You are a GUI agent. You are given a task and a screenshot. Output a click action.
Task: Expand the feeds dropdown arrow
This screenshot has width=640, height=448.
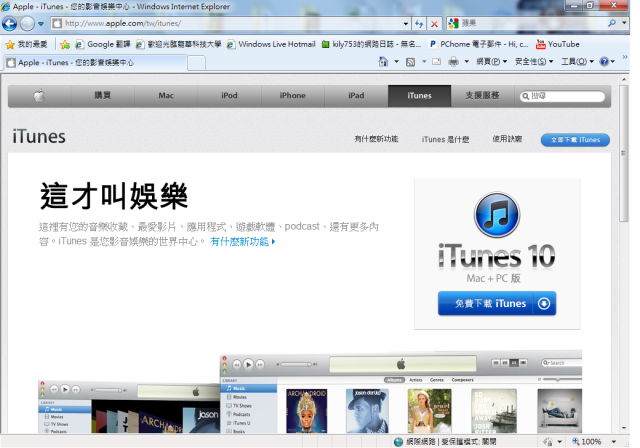(424, 62)
